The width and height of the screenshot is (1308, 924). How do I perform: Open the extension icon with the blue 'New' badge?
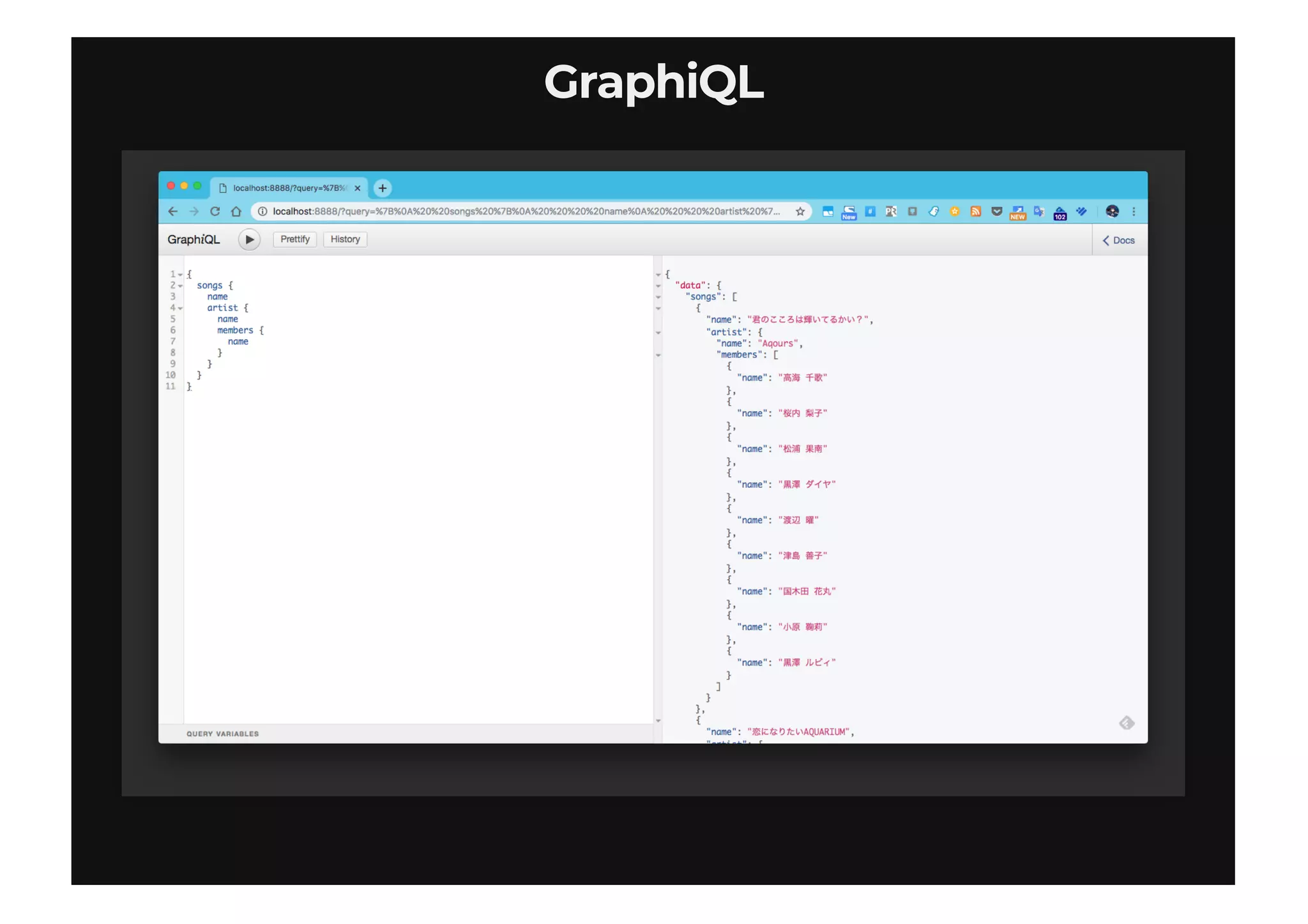pos(849,213)
